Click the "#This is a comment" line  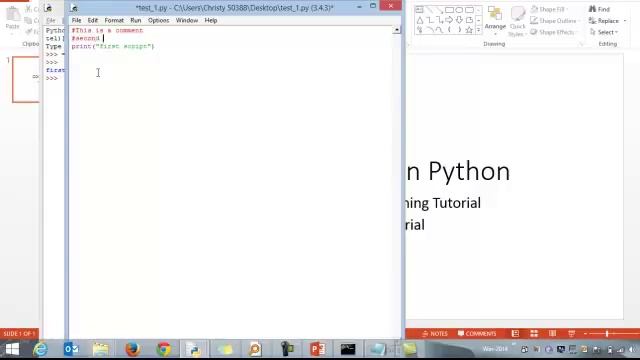point(107,30)
